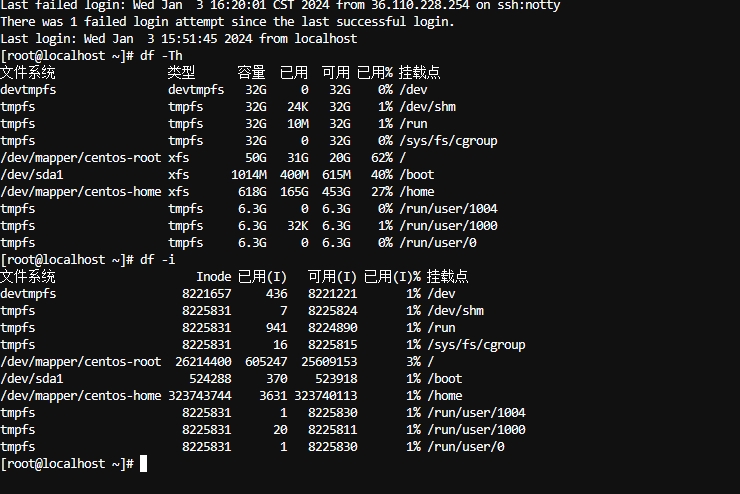The width and height of the screenshot is (740, 494).
Task: Click the 605247 used inodes value
Action: click(266, 361)
